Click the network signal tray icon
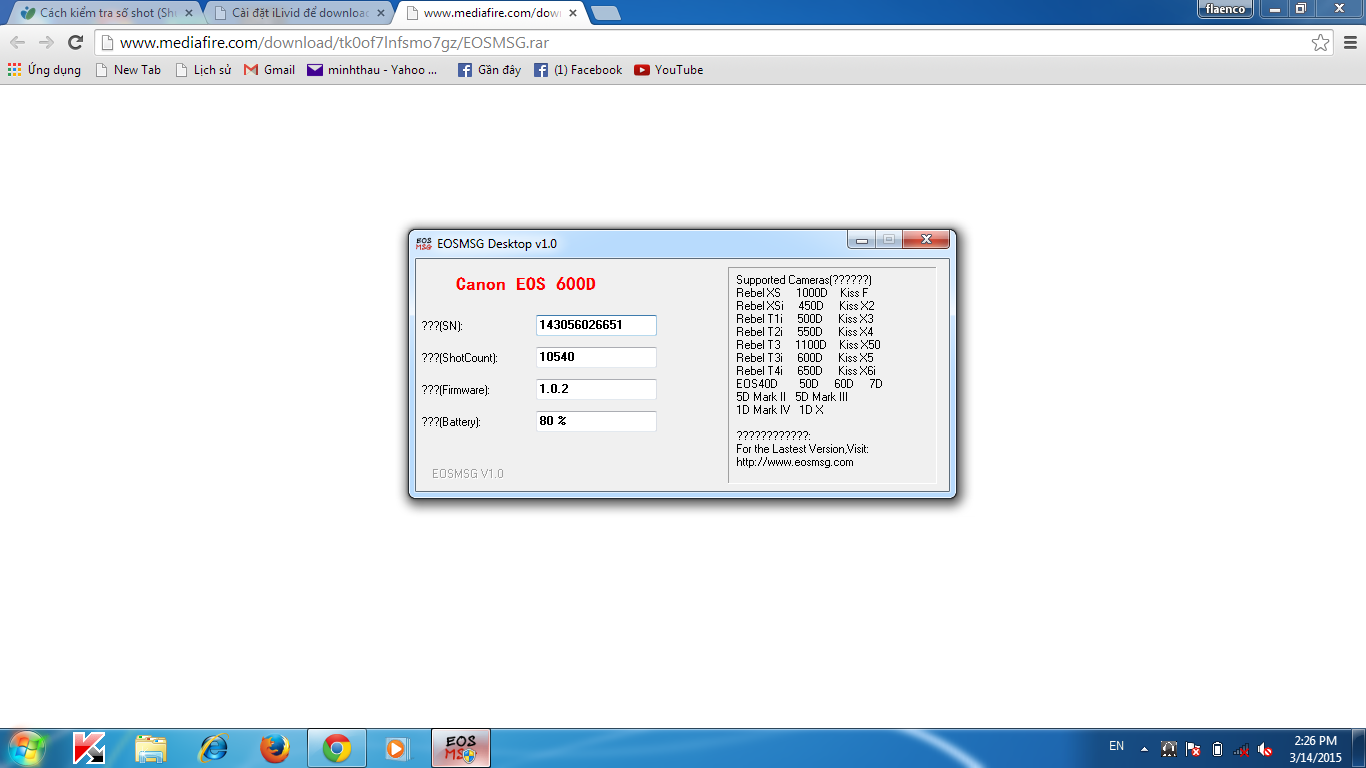The height and width of the screenshot is (768, 1366). [x=1241, y=748]
